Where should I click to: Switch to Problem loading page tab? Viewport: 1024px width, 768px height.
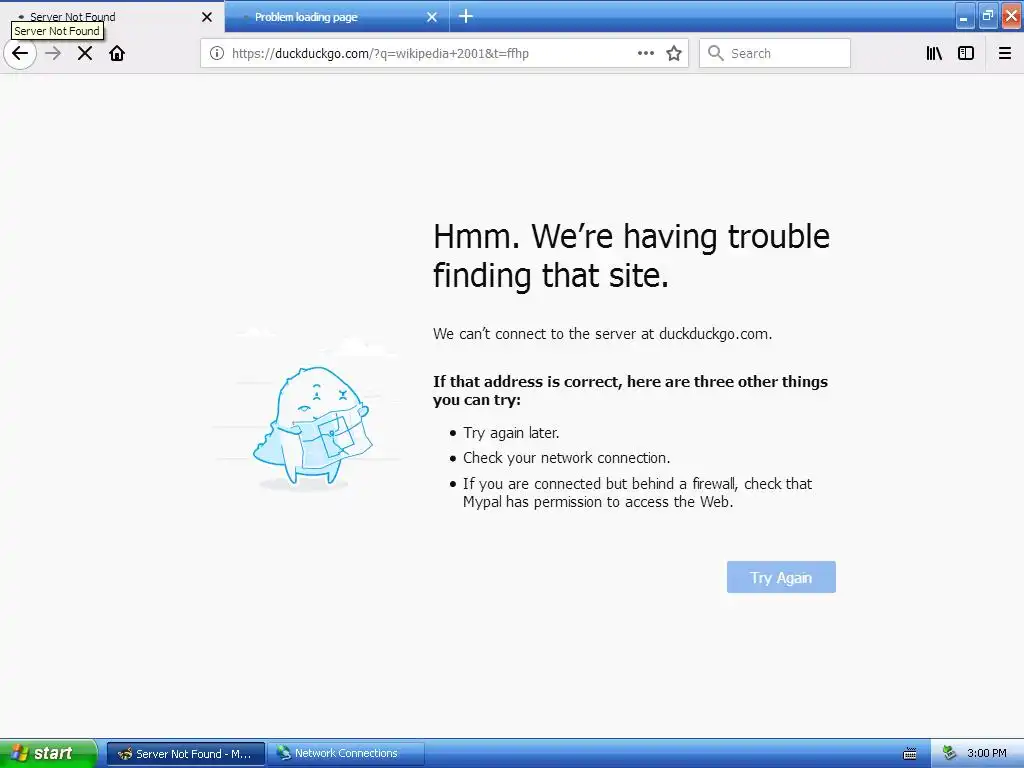(x=337, y=17)
